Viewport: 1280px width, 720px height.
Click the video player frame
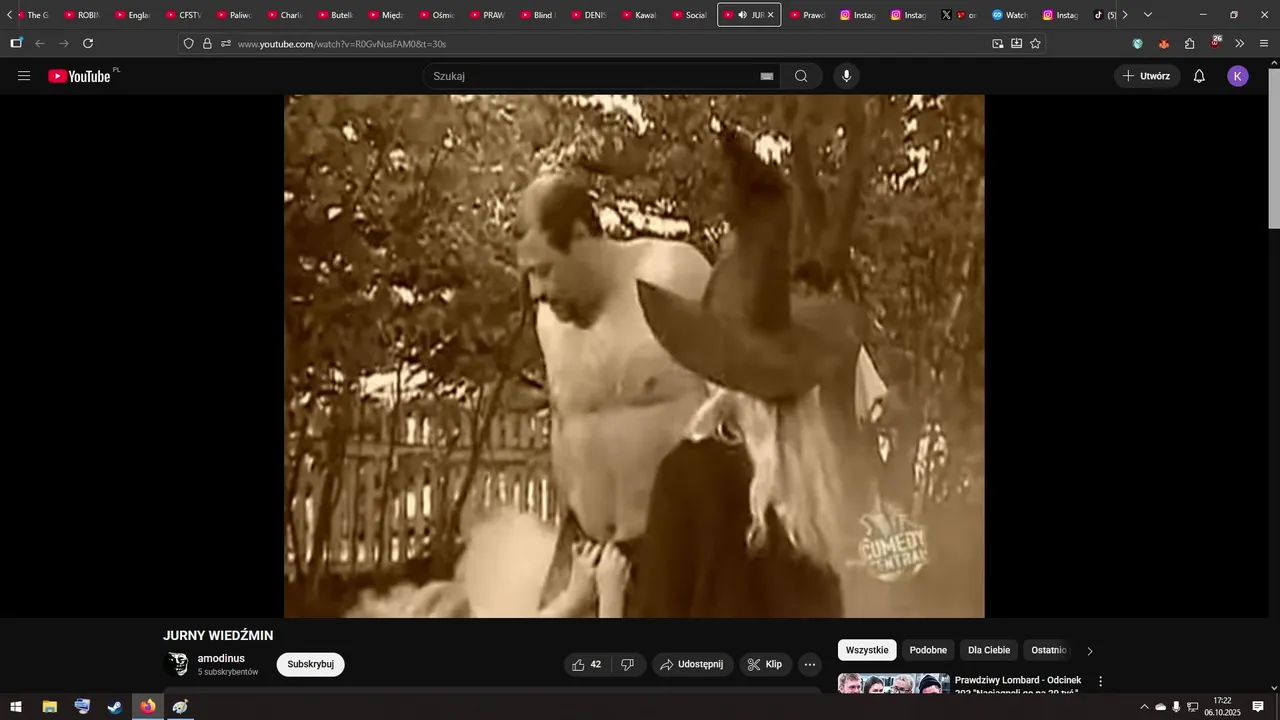tap(634, 356)
